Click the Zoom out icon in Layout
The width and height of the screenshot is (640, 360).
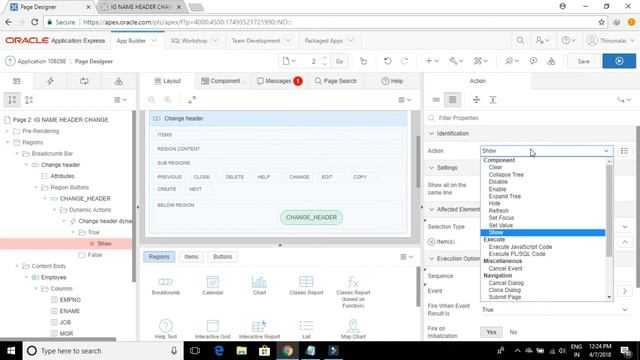coord(151,100)
